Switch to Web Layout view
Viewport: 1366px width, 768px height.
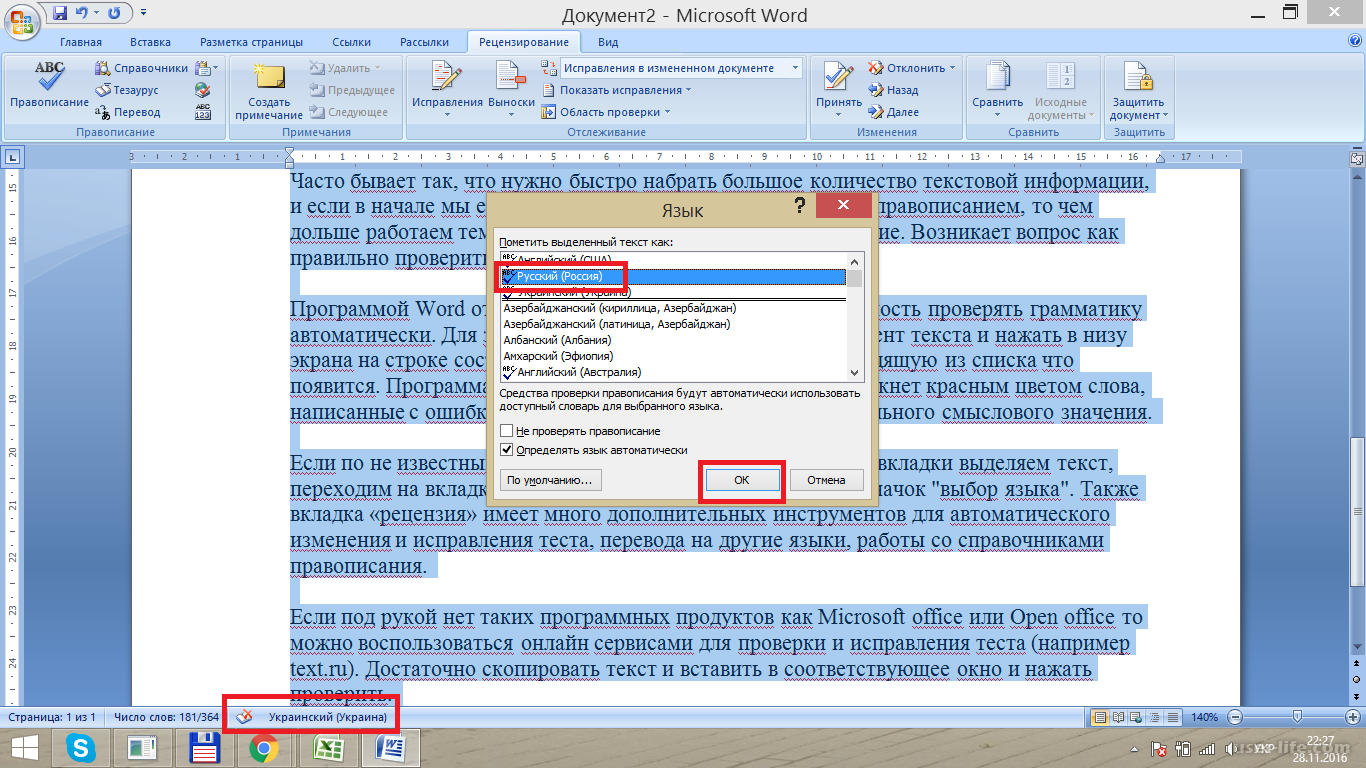pyautogui.click(x=1137, y=717)
